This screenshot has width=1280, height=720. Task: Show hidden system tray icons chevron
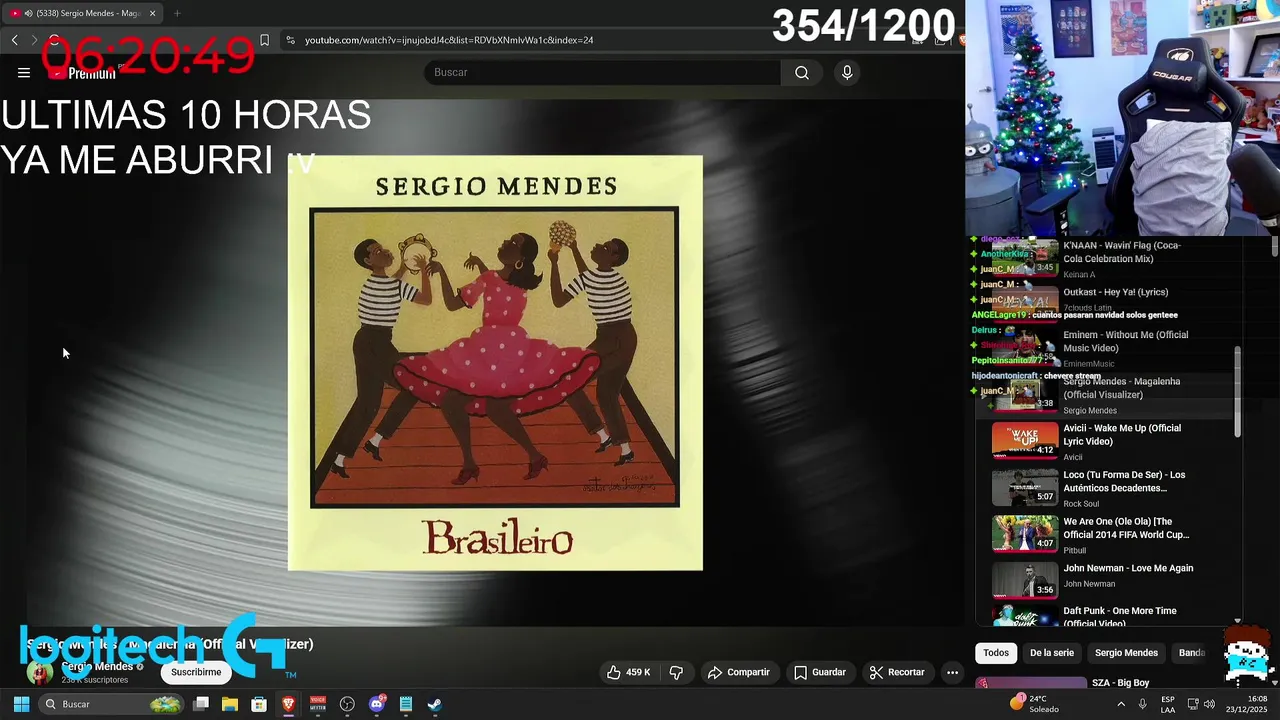point(1121,704)
